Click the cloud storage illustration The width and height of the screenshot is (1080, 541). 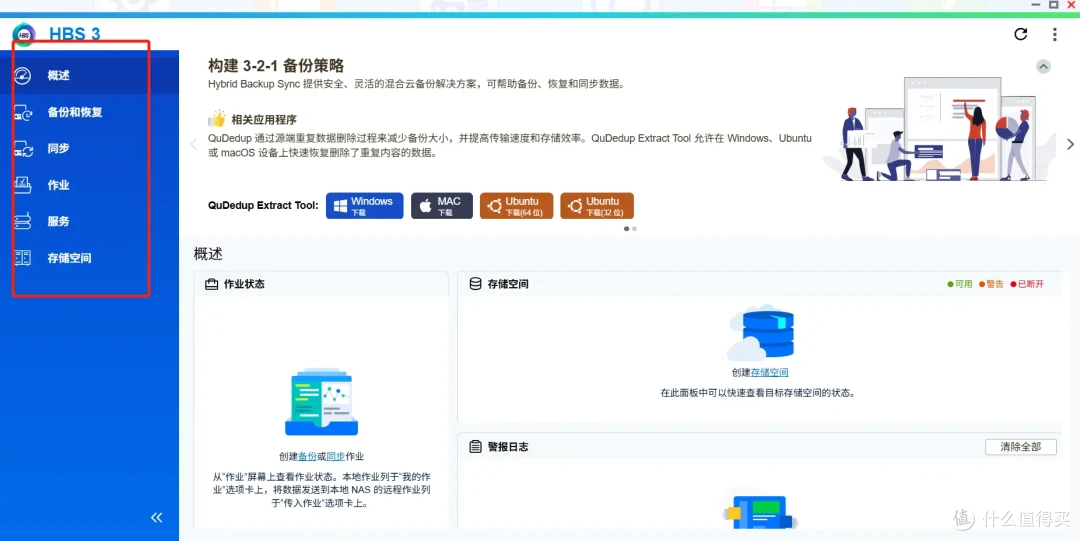(760, 333)
